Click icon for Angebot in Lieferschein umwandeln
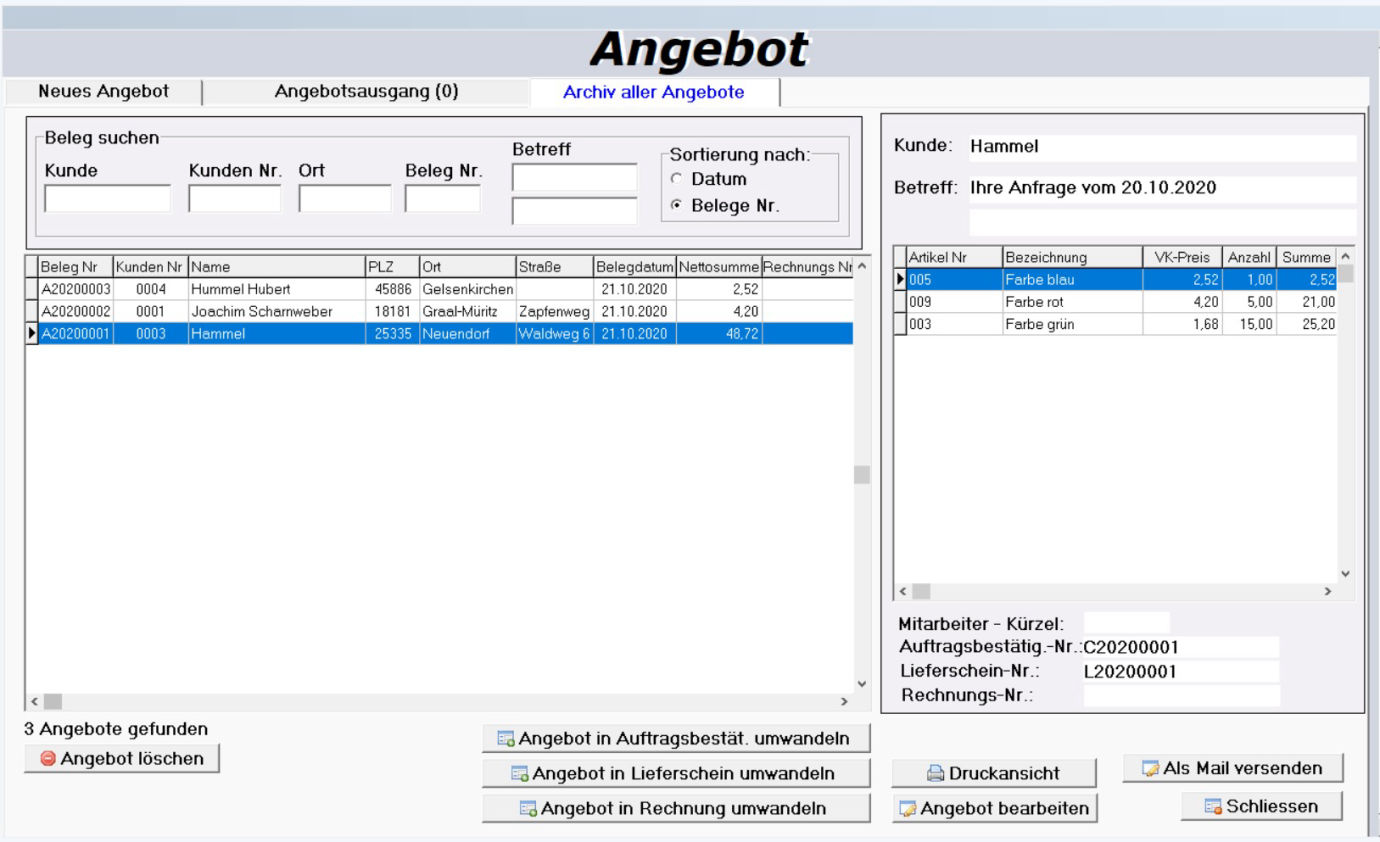 click(520, 774)
